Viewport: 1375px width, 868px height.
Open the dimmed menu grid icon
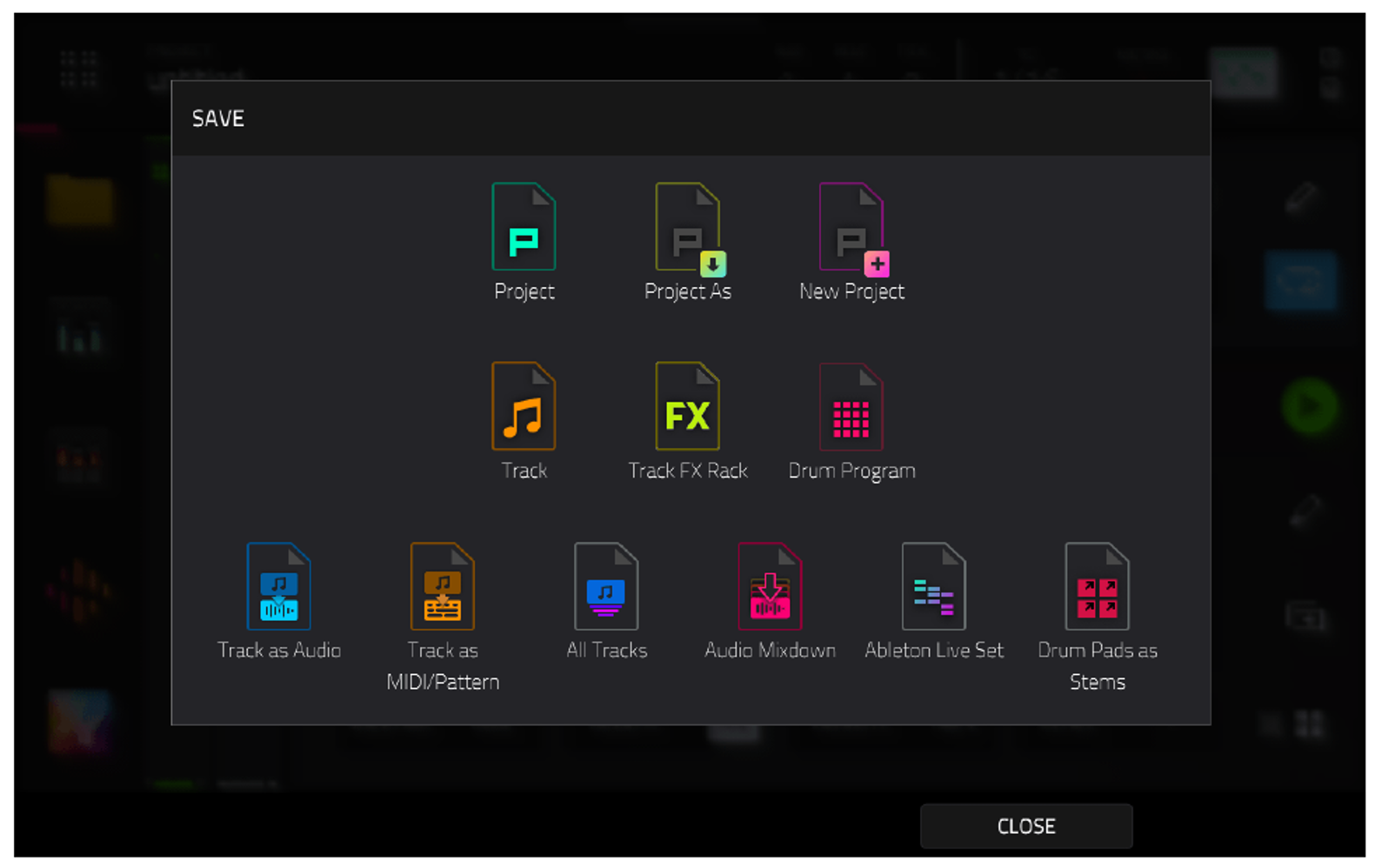point(78,70)
